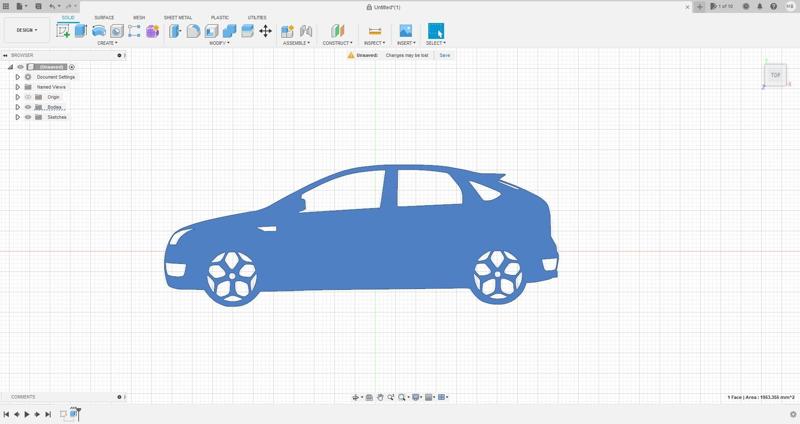The height and width of the screenshot is (424, 800).
Task: Click the Undo arrow icon
Action: [52, 7]
